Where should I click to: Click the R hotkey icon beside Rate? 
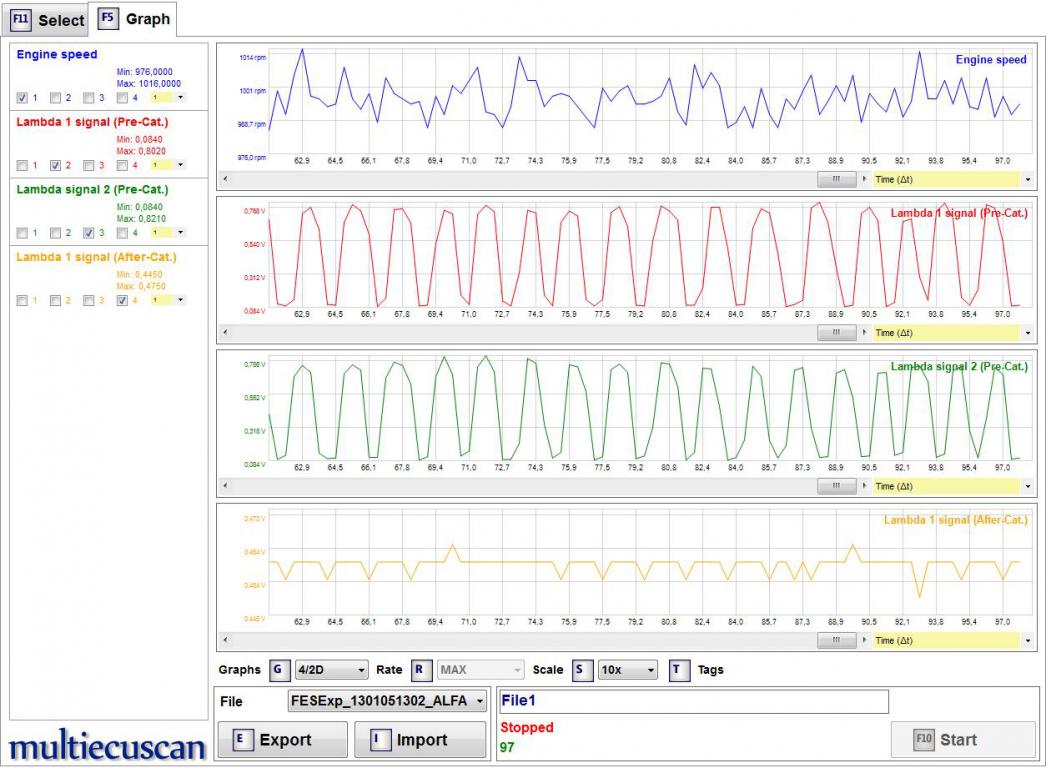(421, 670)
